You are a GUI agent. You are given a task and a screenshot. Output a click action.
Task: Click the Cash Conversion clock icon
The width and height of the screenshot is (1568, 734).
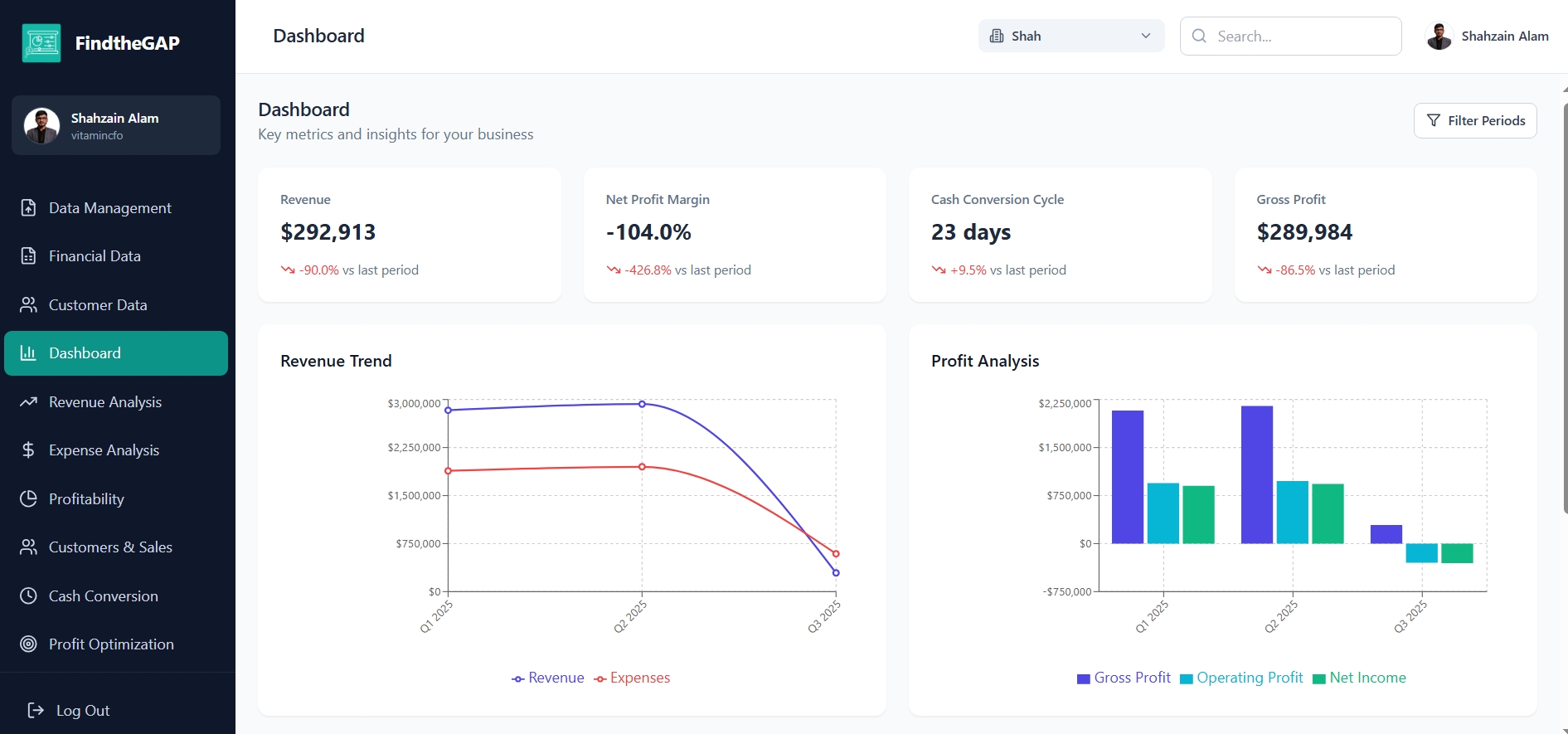click(28, 596)
